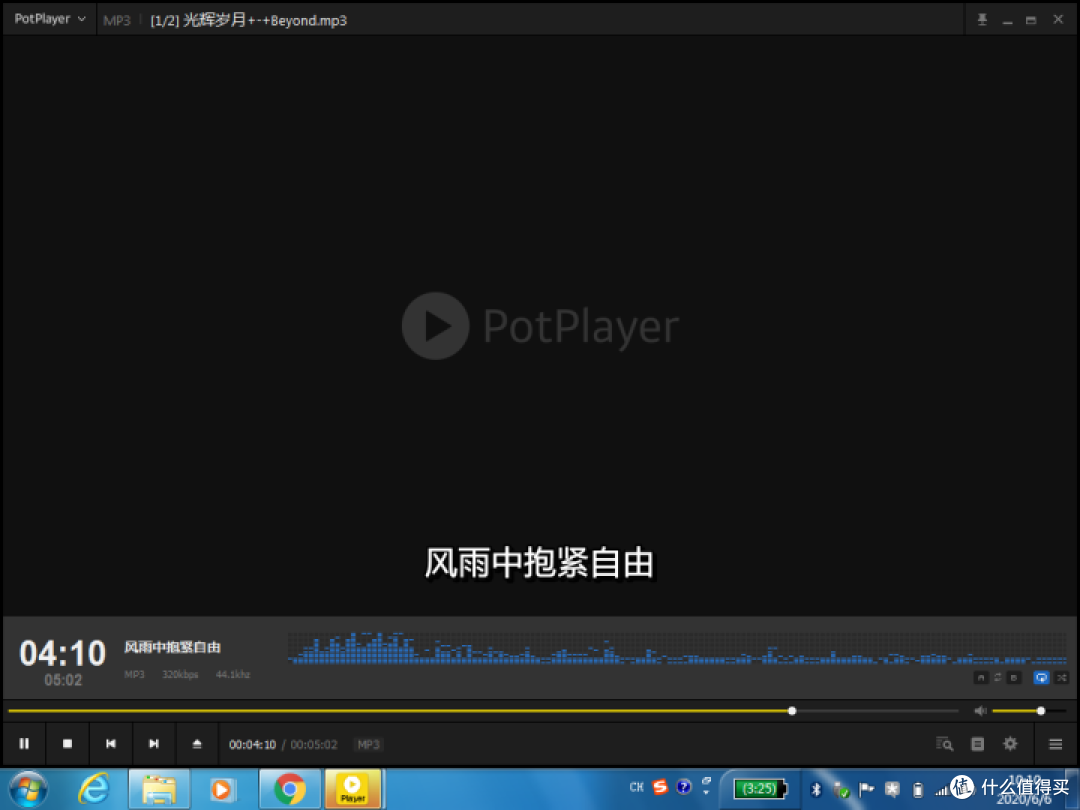Click the 00:05:02 total time in control bar
This screenshot has width=1080, height=810.
pyautogui.click(x=314, y=745)
